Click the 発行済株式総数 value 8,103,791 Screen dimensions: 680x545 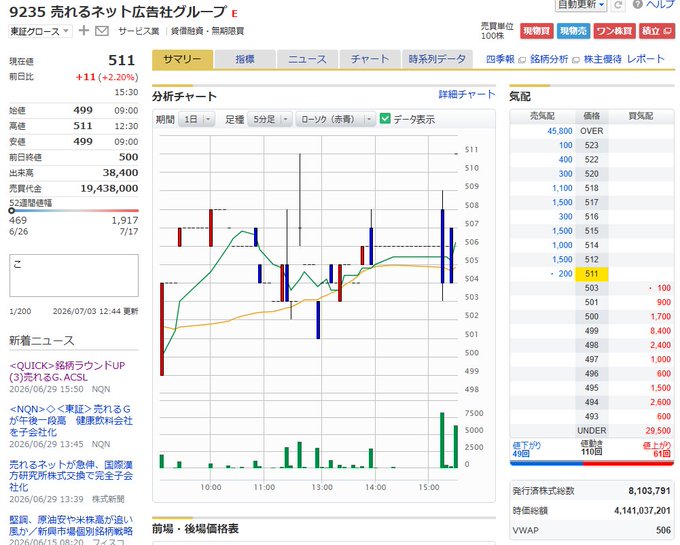tap(649, 490)
